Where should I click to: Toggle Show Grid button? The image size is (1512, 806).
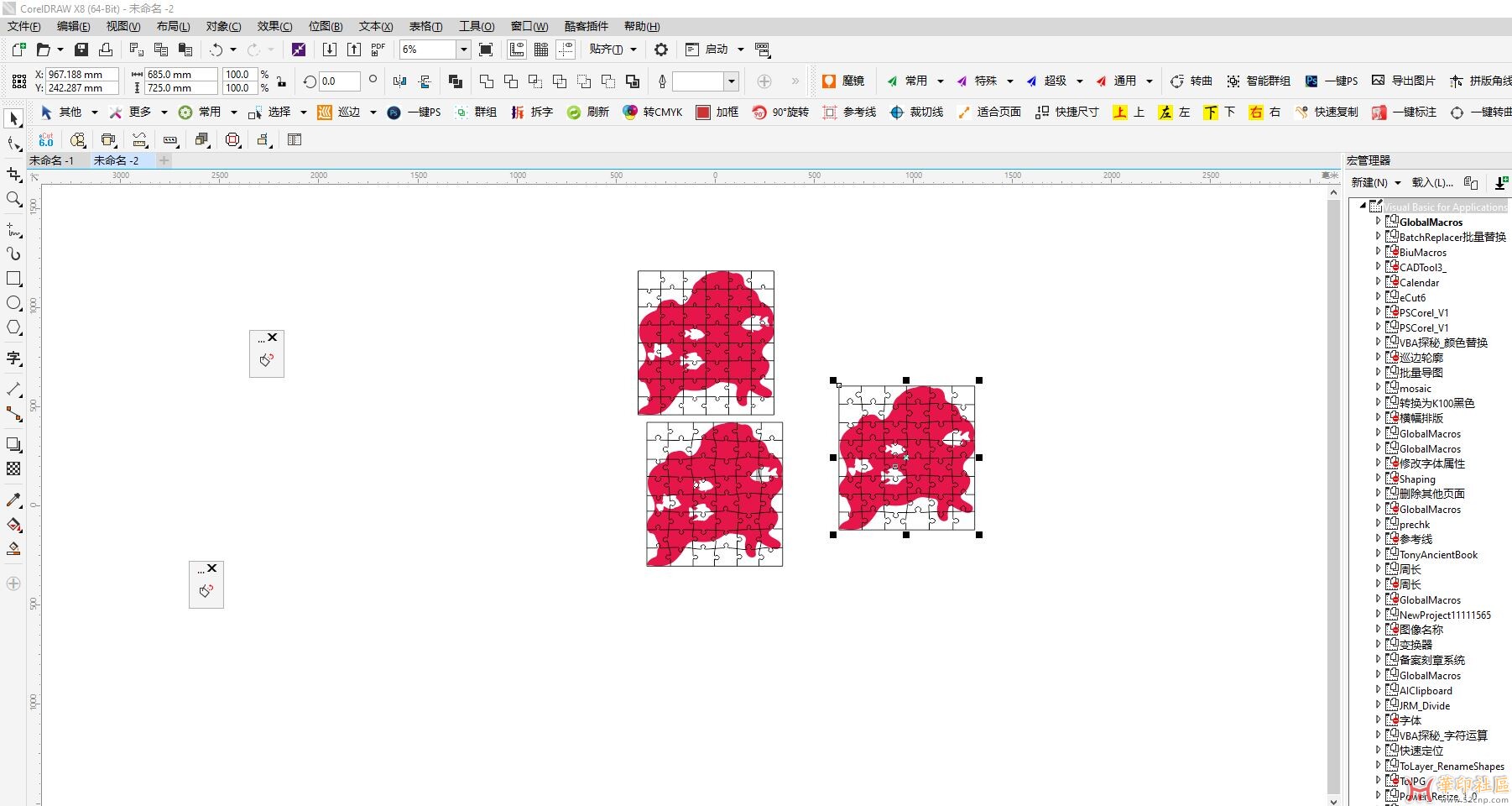541,50
